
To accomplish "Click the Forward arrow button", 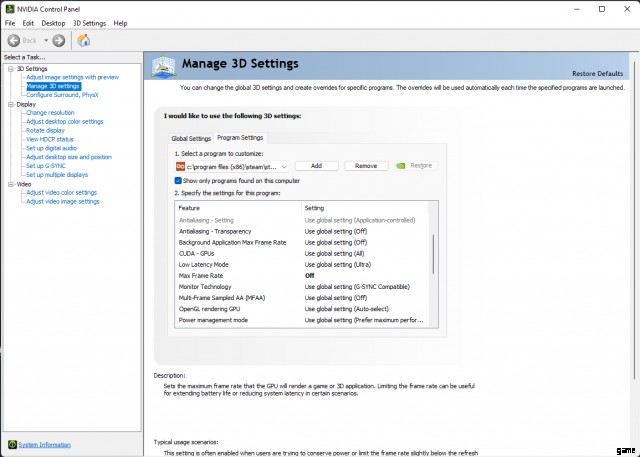I will point(59,41).
